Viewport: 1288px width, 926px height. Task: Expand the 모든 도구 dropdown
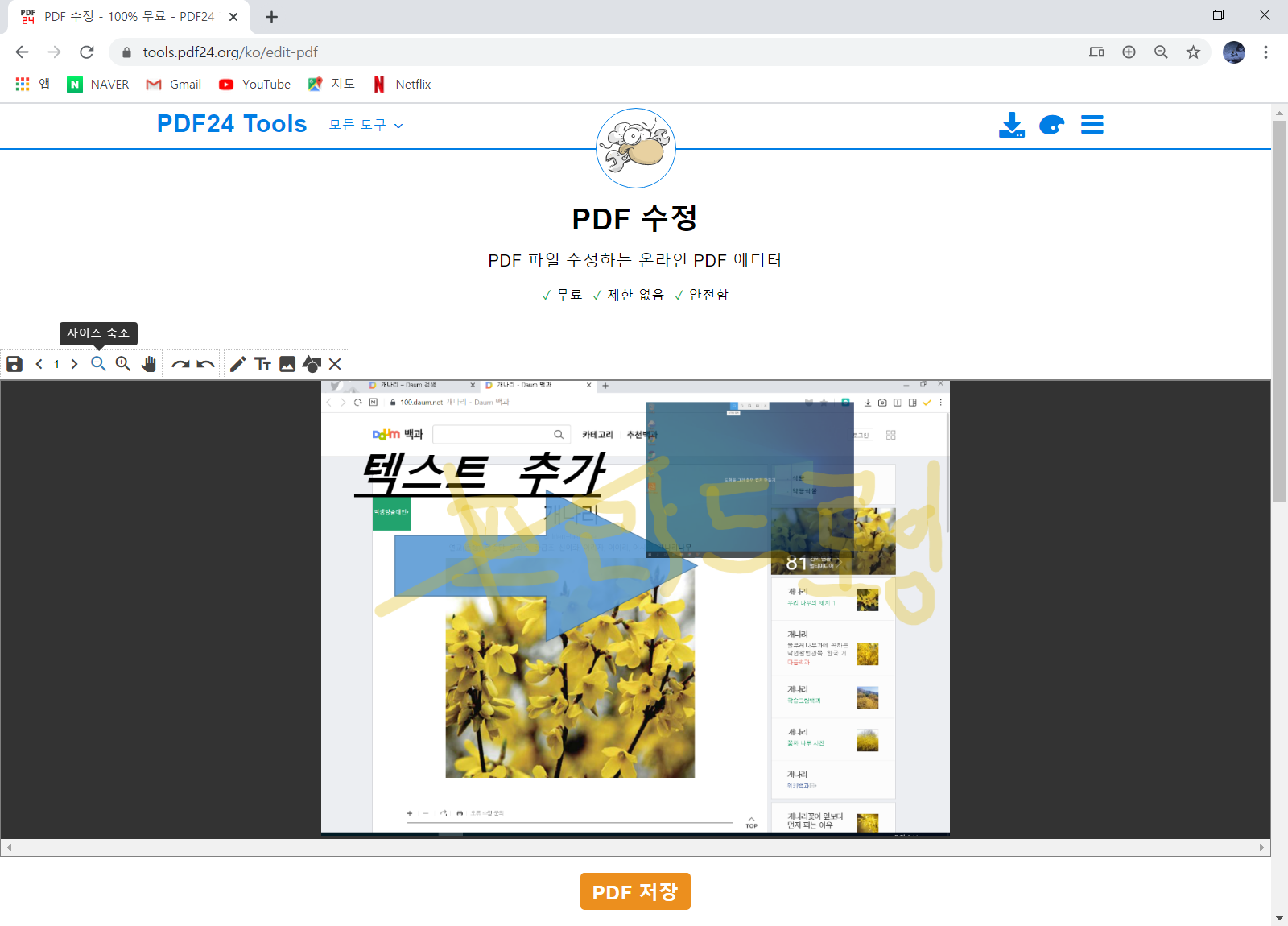coord(366,125)
